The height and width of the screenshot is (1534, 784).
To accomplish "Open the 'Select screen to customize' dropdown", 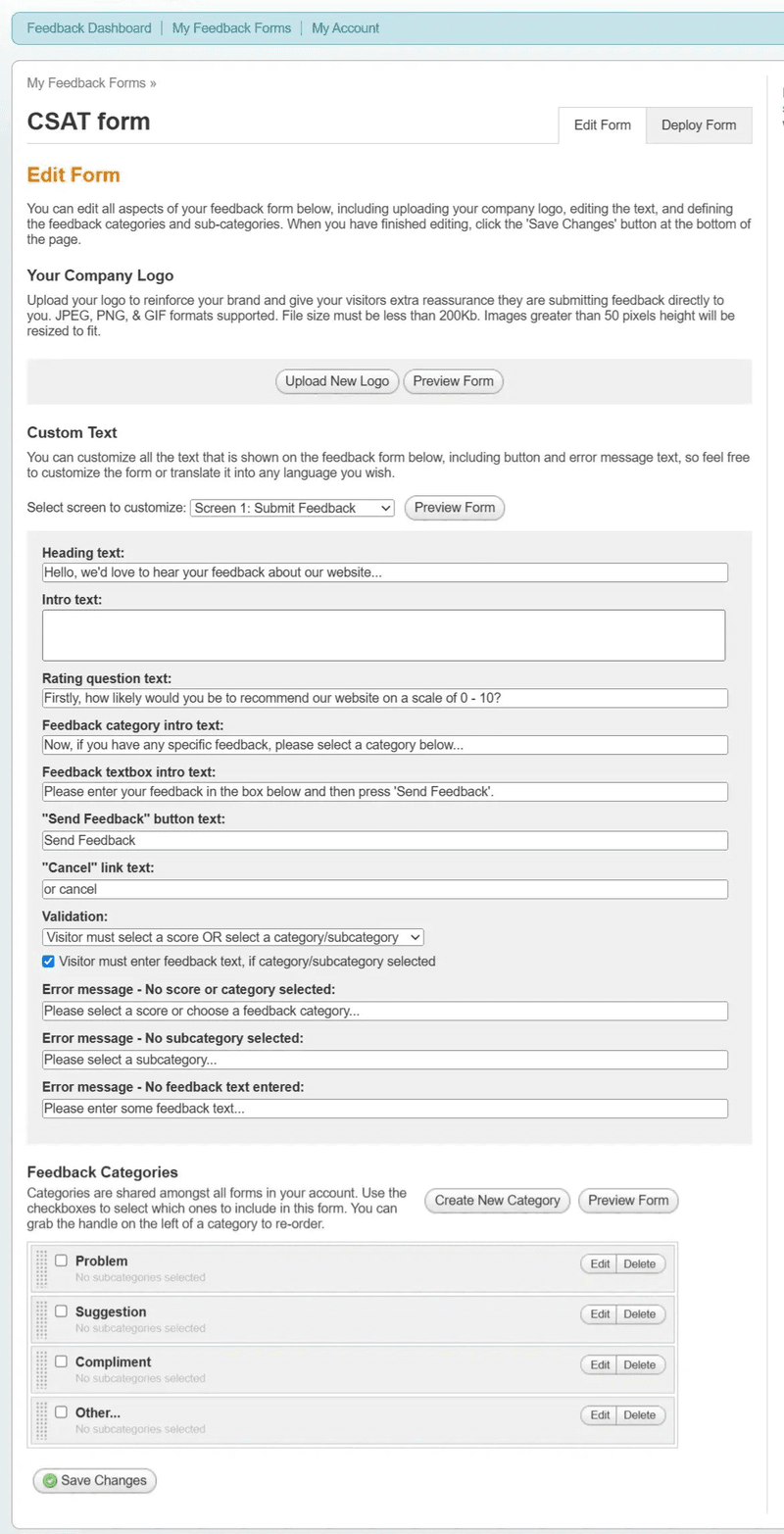I will pyautogui.click(x=292, y=508).
